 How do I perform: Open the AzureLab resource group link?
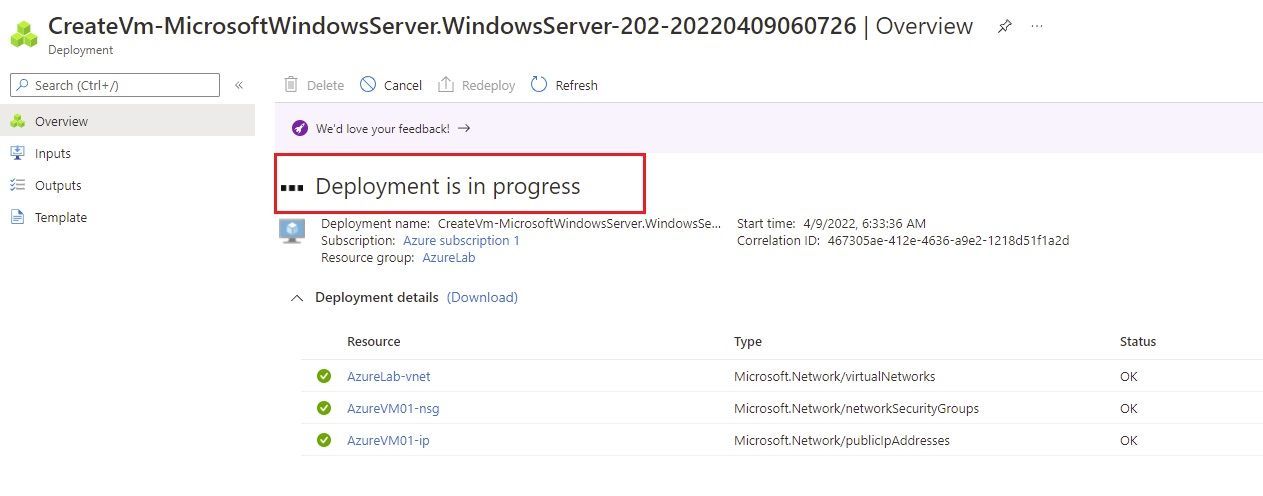[449, 257]
